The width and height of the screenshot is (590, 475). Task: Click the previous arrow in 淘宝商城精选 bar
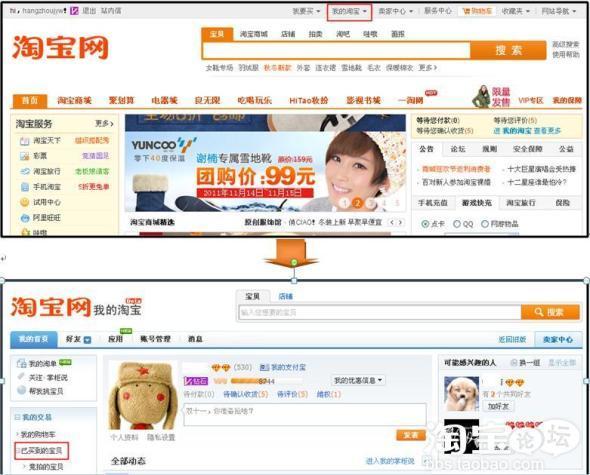click(392, 222)
